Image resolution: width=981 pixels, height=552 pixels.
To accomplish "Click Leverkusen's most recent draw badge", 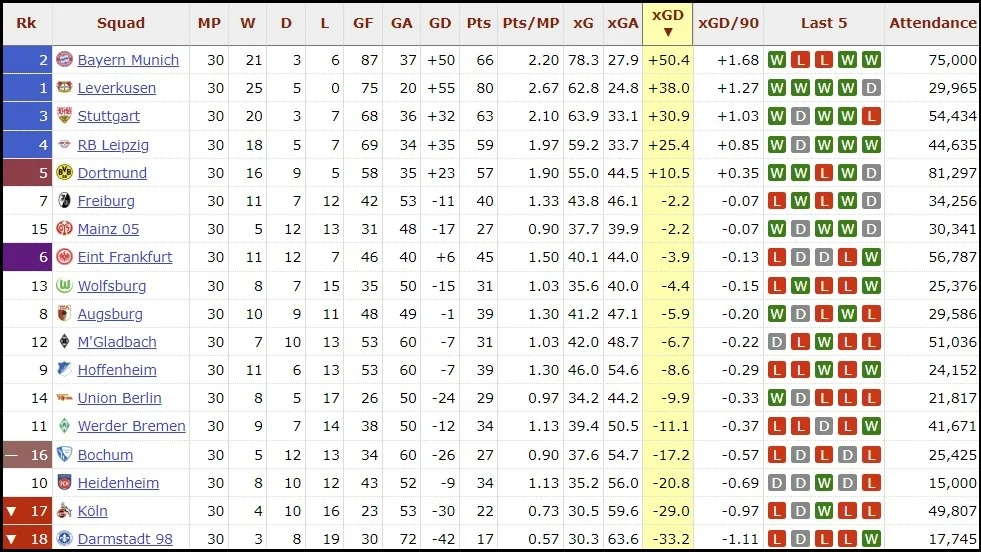I will click(871, 88).
